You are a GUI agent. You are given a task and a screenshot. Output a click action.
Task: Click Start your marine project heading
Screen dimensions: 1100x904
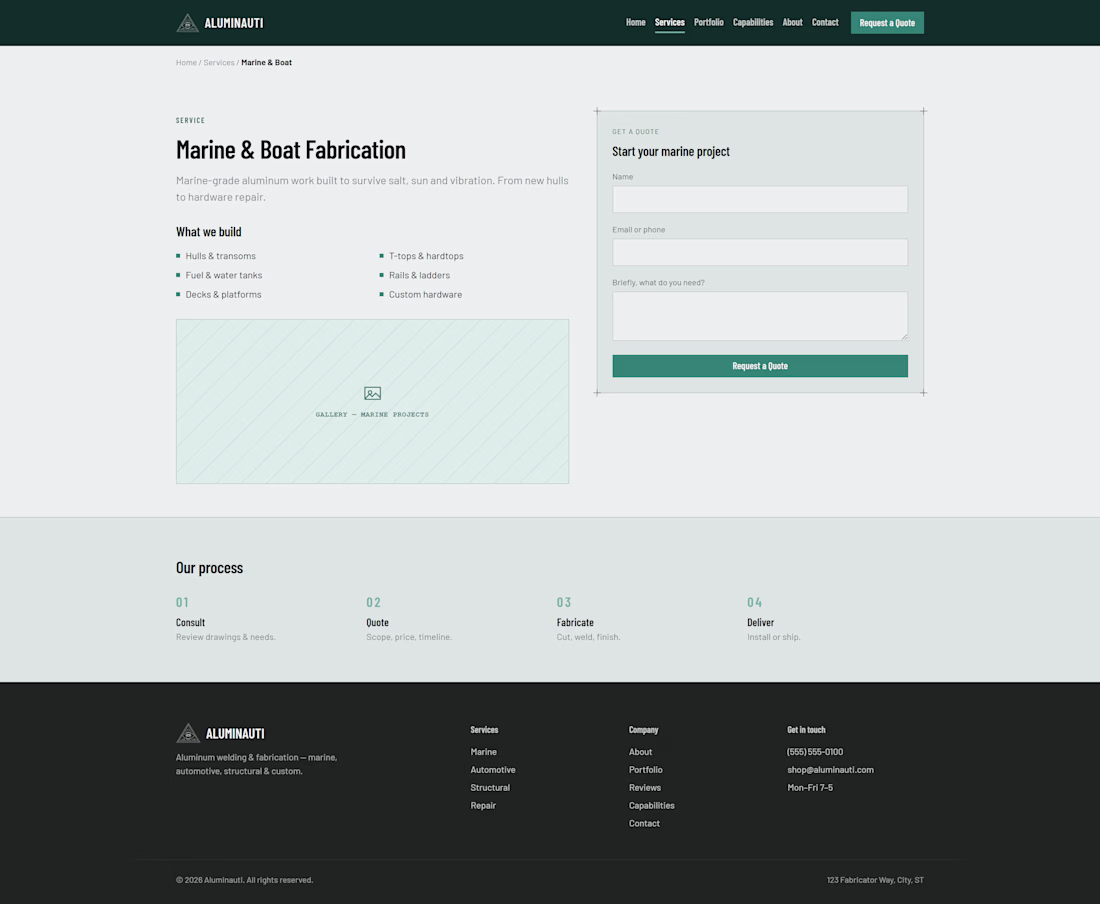pyautogui.click(x=671, y=151)
